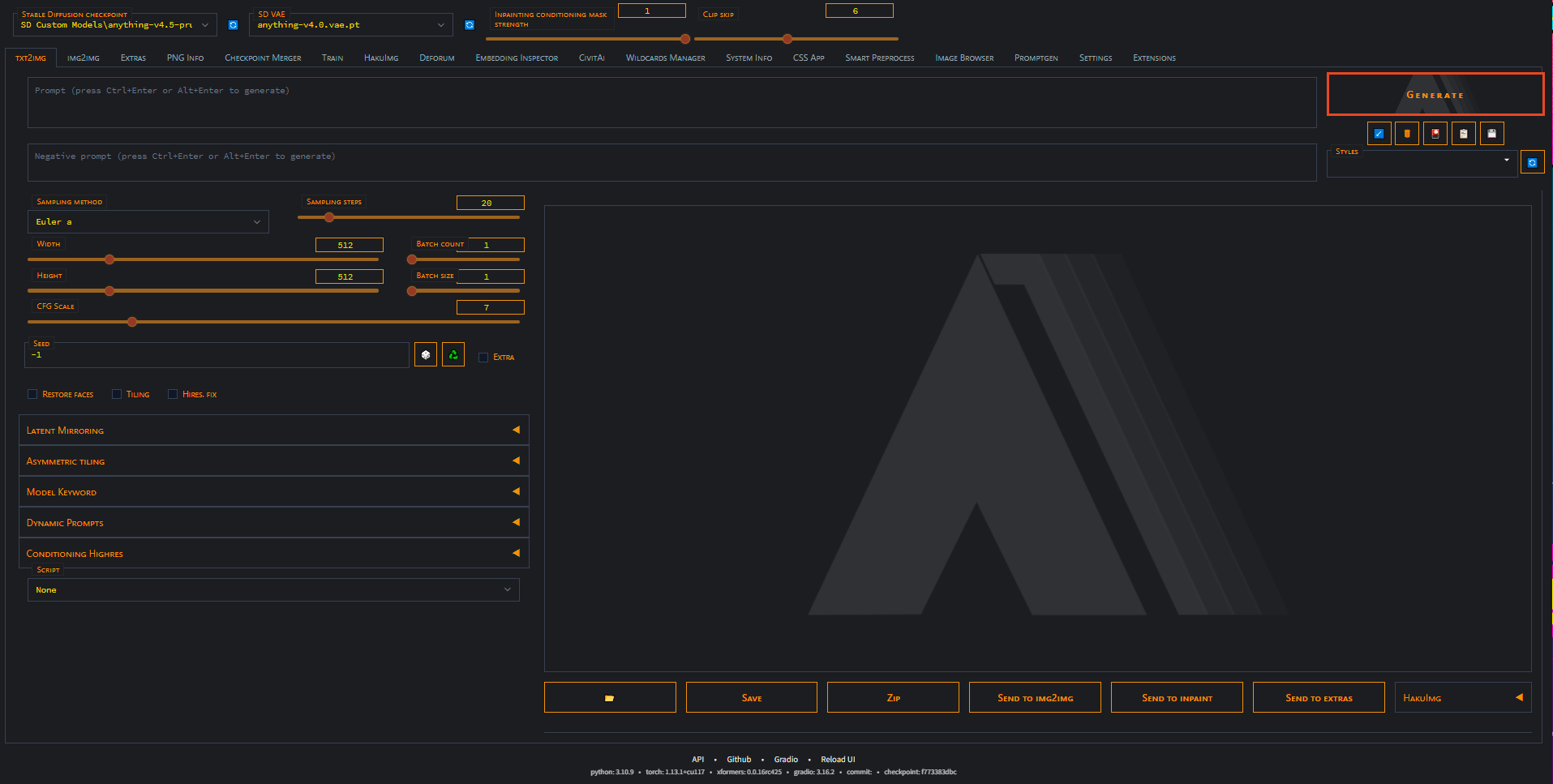Click into the Negative prompt box
1553x784 pixels.
click(671, 162)
